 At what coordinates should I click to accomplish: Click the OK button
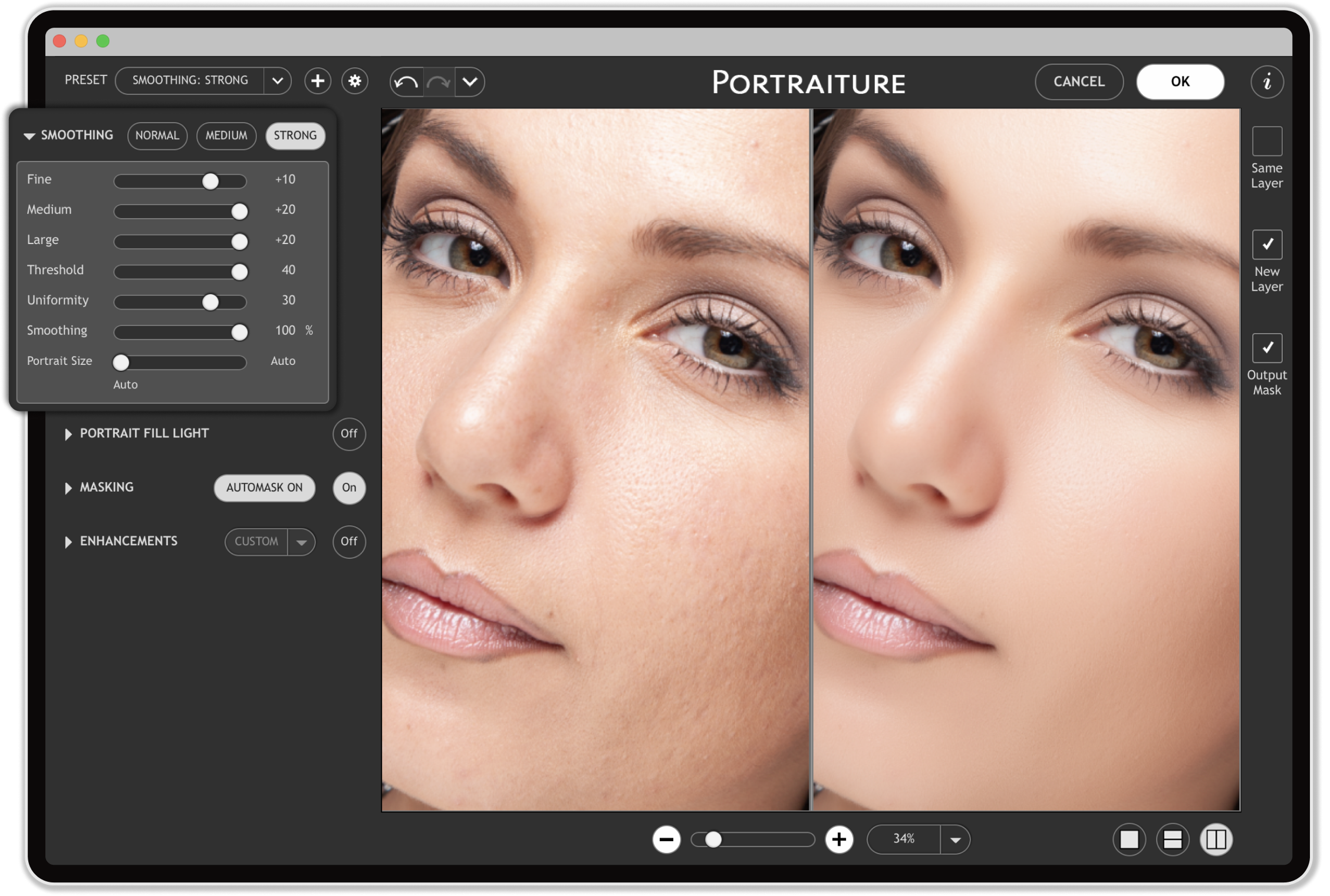tap(1180, 82)
